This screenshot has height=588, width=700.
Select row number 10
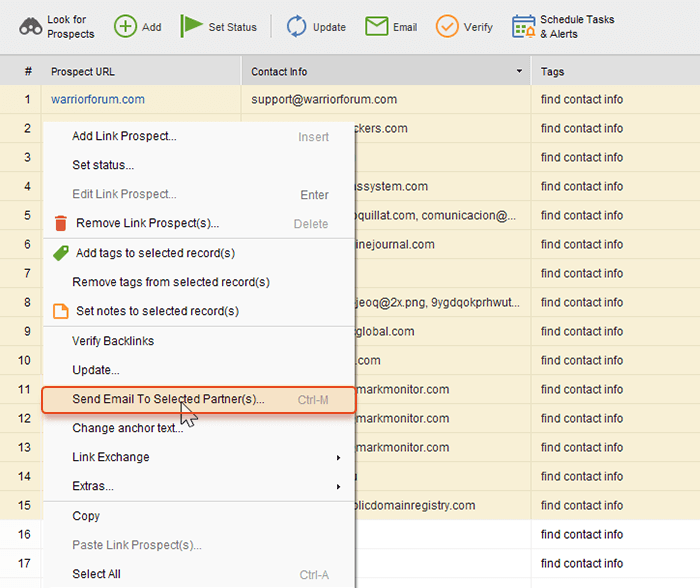24,360
